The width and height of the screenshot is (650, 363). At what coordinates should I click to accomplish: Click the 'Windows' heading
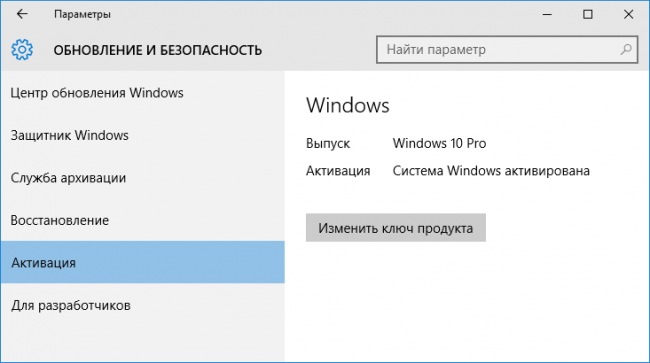348,105
